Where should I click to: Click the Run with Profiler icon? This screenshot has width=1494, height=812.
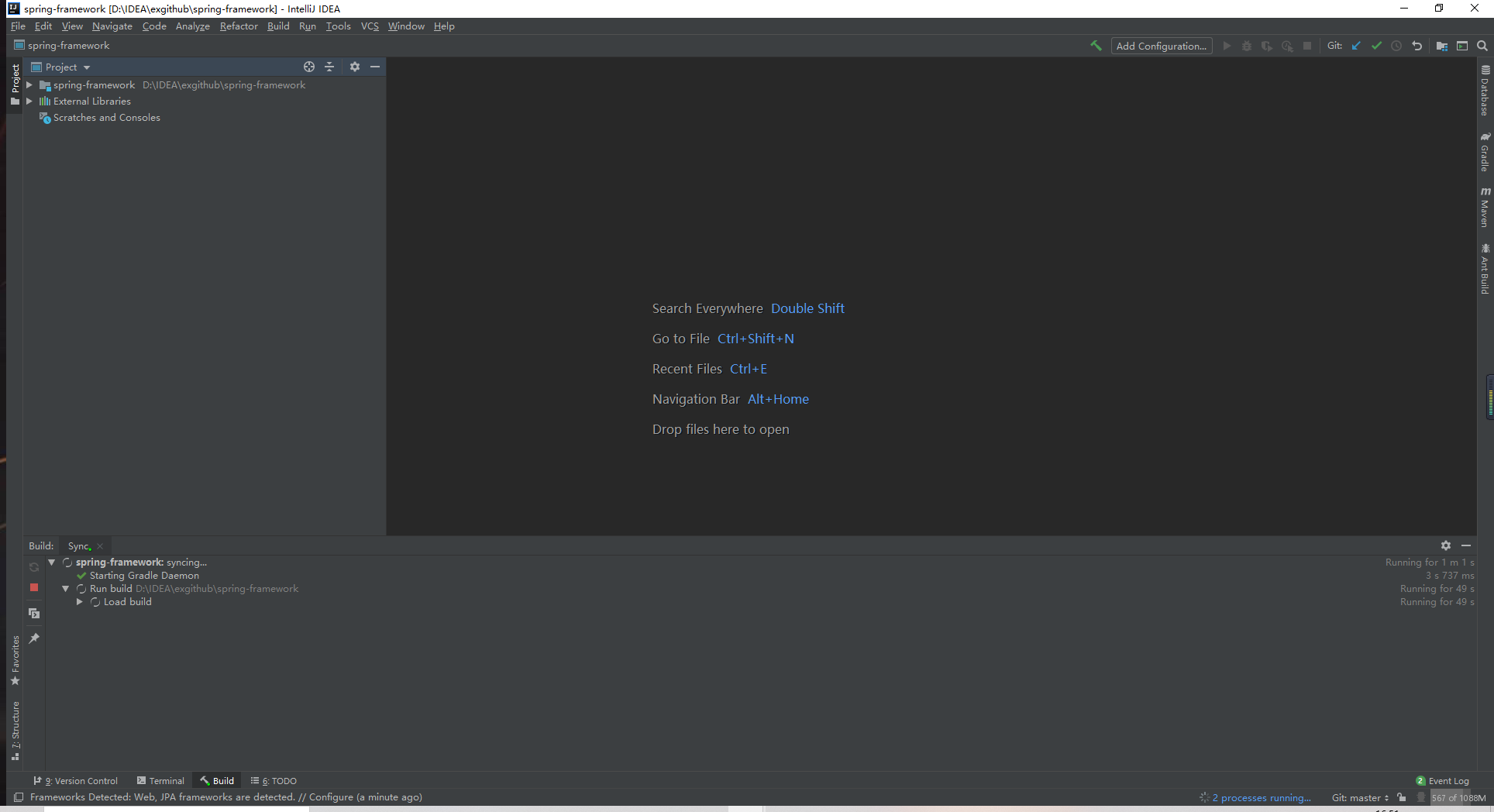[x=1287, y=46]
